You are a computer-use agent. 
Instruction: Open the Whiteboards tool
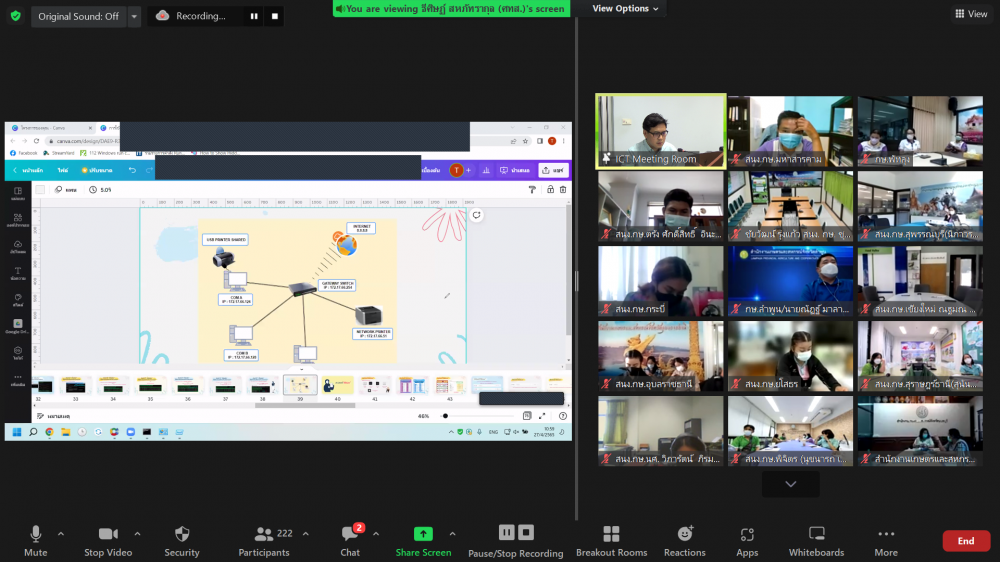[817, 535]
